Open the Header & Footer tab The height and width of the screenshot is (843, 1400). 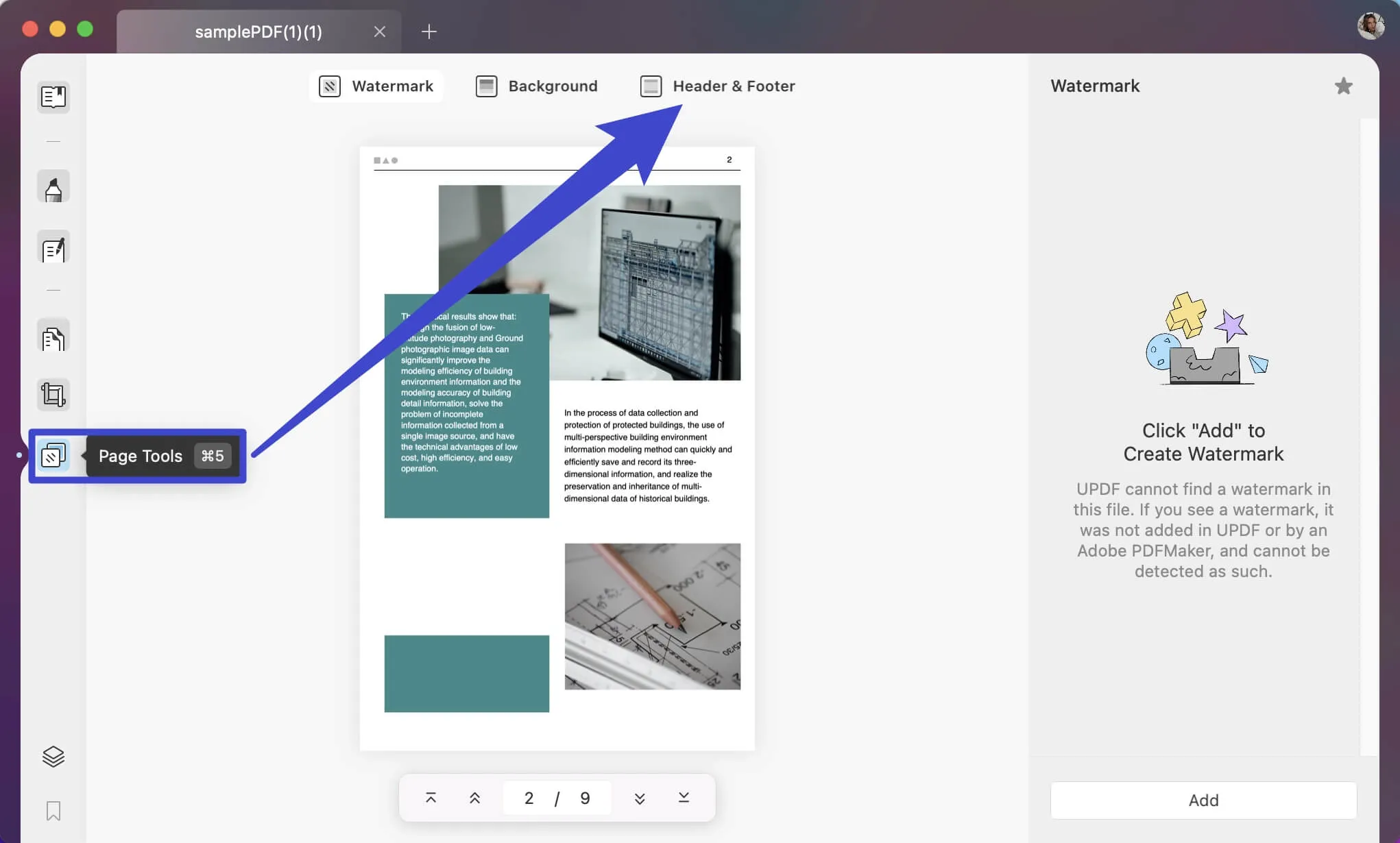[717, 86]
